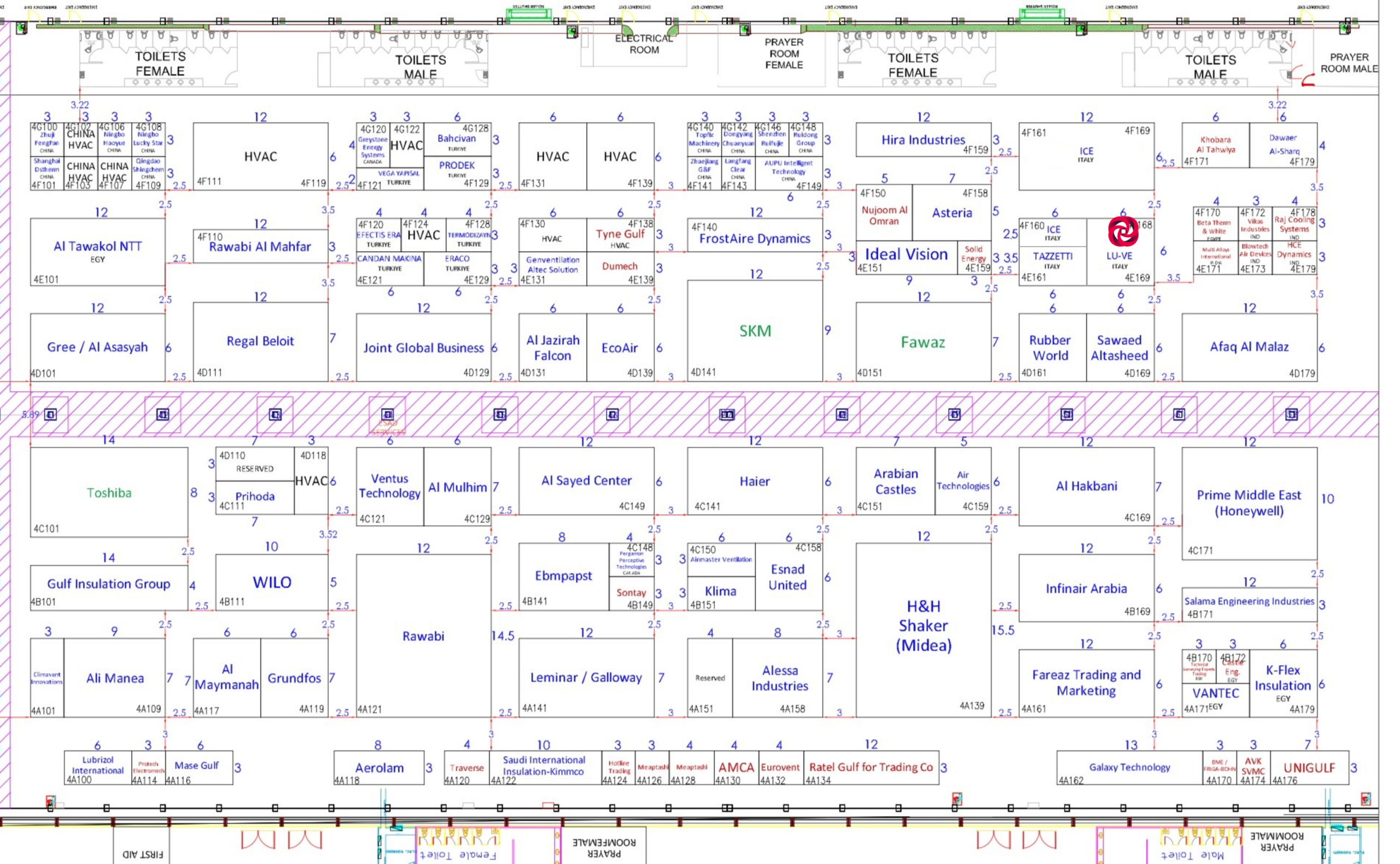Image resolution: width=1400 pixels, height=864 pixels.
Task: Click the Air Technologies booth name
Action: [963, 481]
